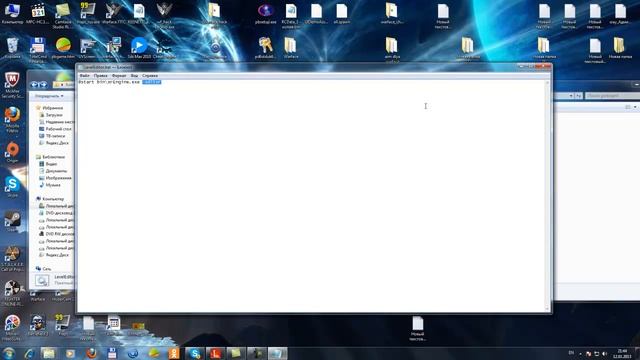640x360 pixels.
Task: Open the Вид menu in Notepad
Action: [x=134, y=76]
